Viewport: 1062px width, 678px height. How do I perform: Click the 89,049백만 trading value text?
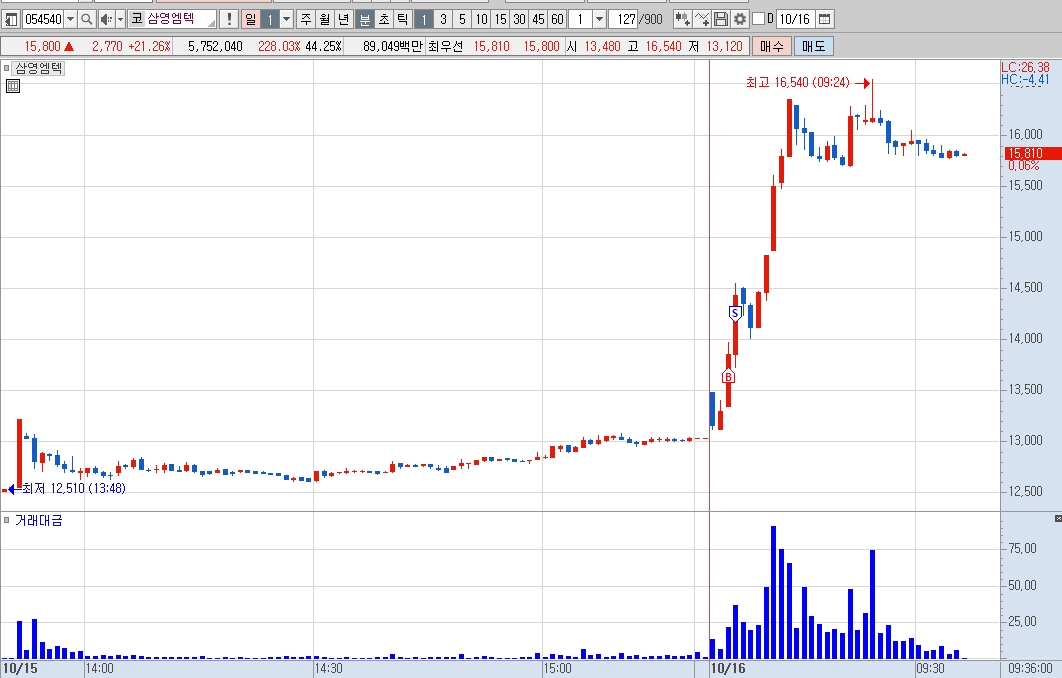click(x=392, y=46)
